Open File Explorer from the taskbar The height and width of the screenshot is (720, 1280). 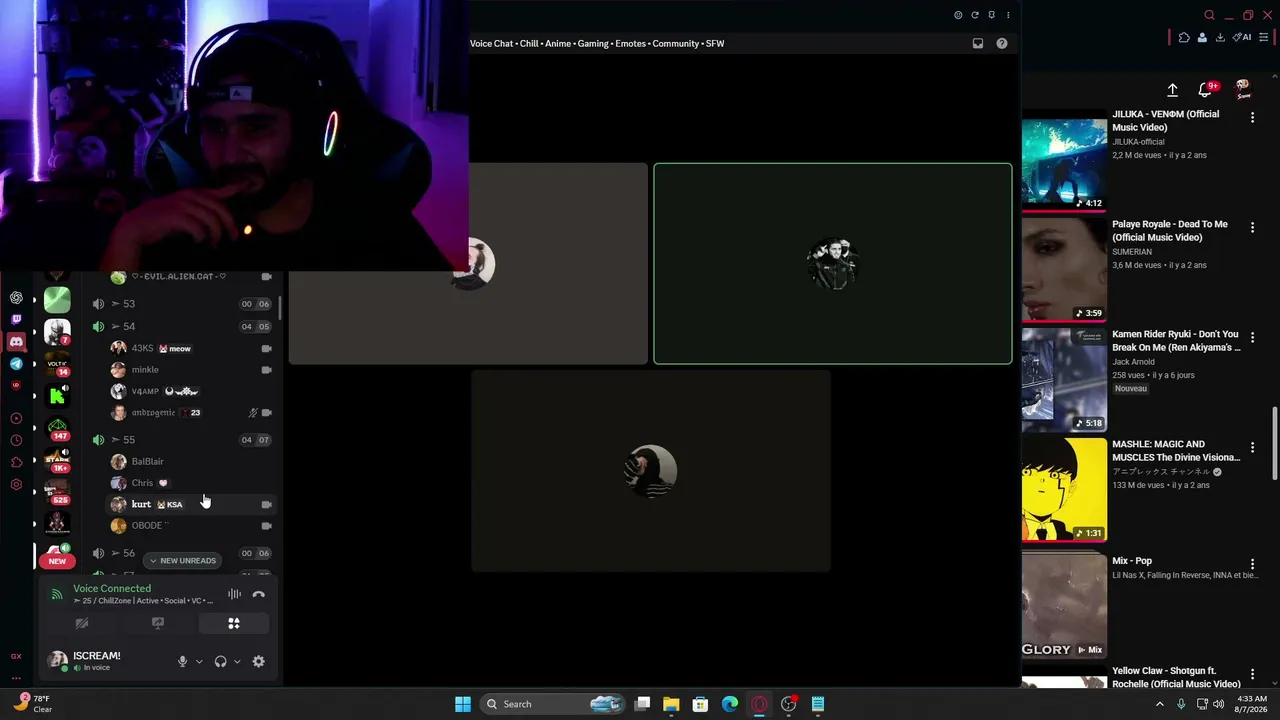coord(671,704)
